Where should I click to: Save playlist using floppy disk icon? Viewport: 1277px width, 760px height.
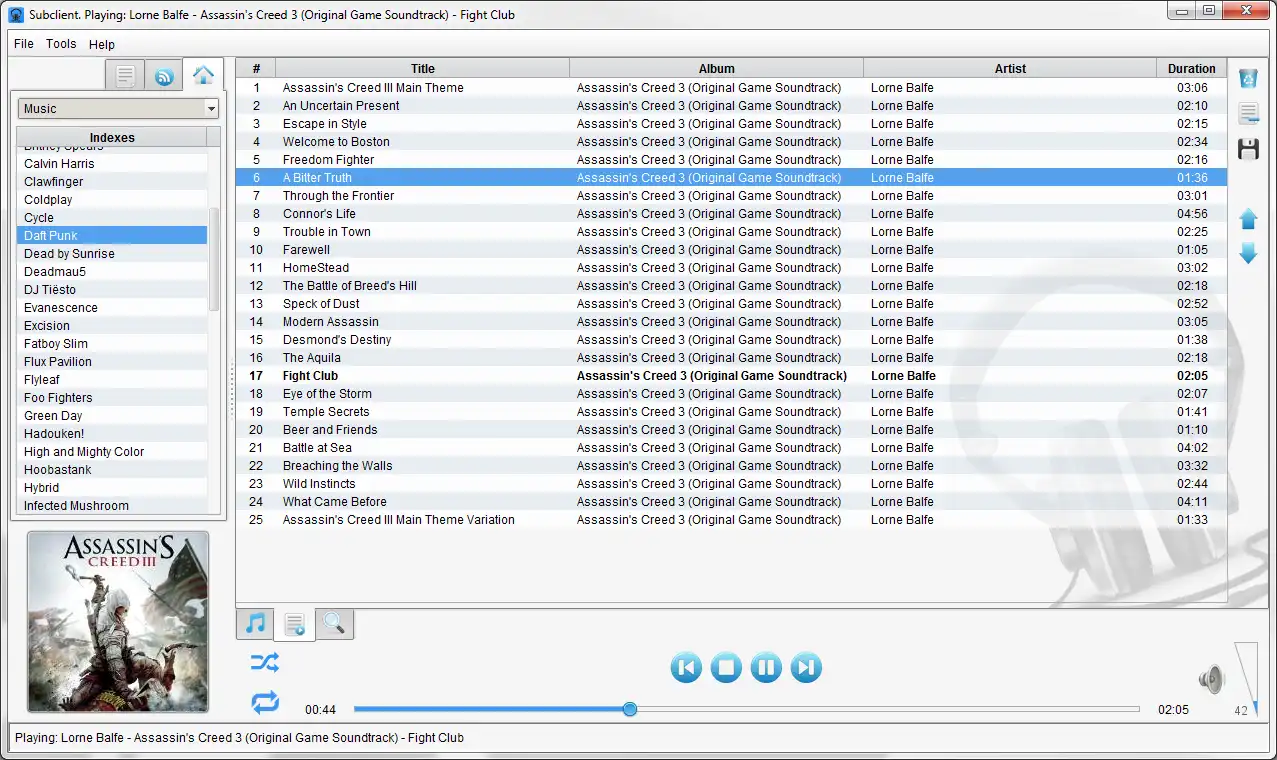point(1248,150)
